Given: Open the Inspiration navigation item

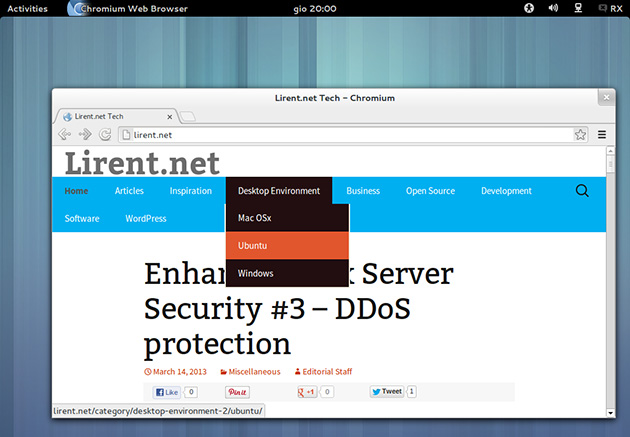Looking at the screenshot, I should point(190,191).
